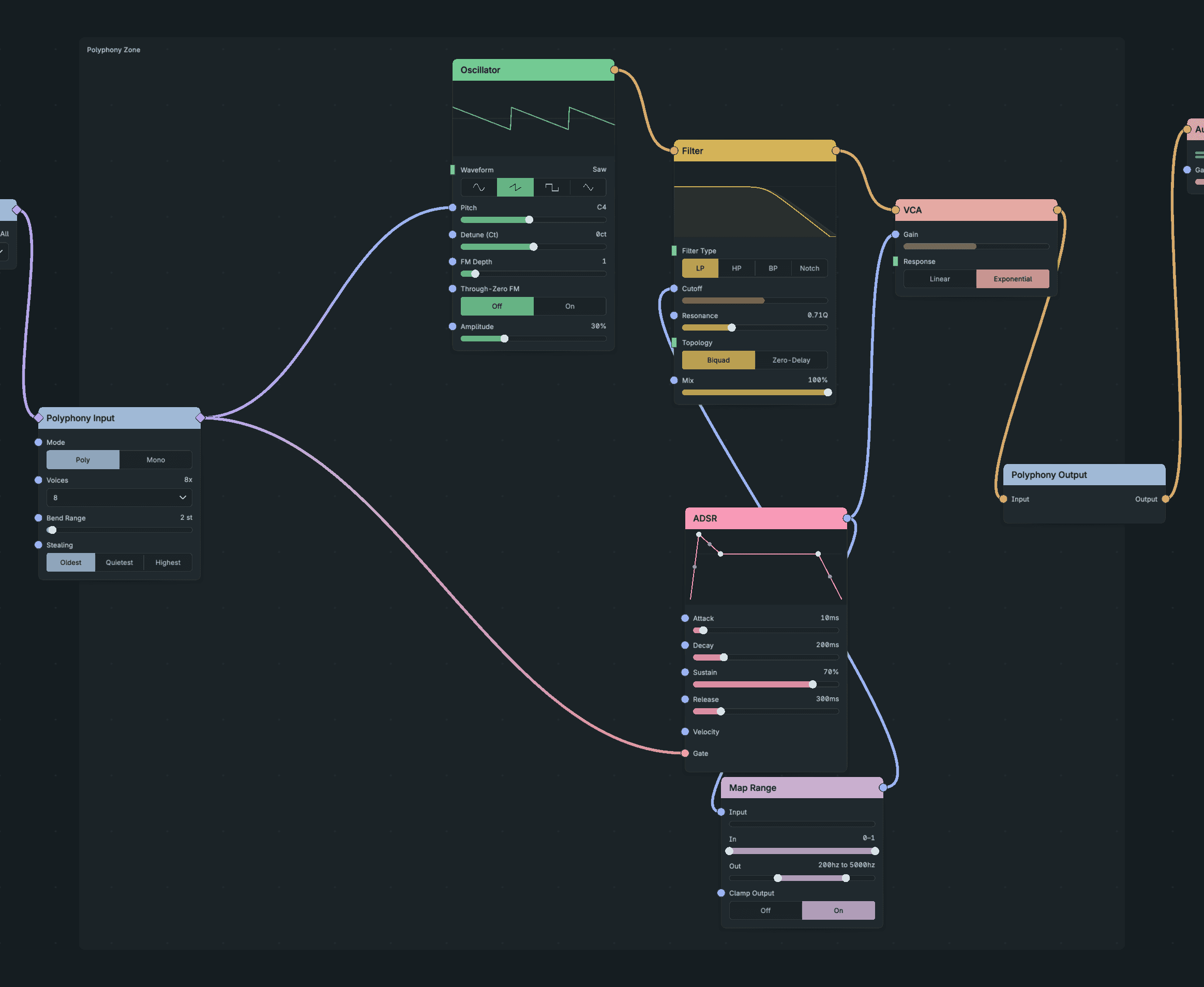Choose Highest voice stealing
Screen dimensions: 1204x987
click(168, 562)
